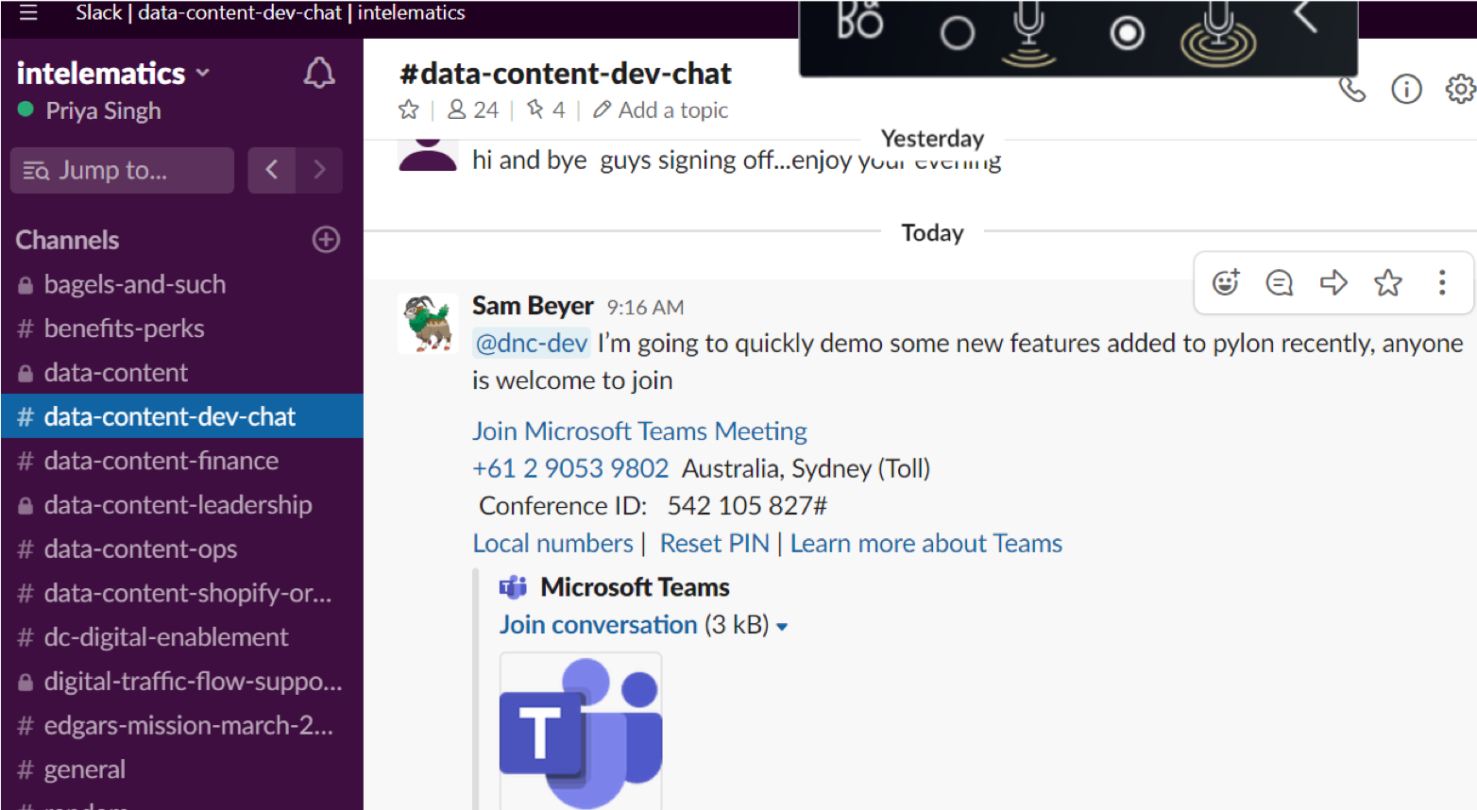Click the Today date divider label
The width and height of the screenshot is (1477, 810).
[x=932, y=233]
